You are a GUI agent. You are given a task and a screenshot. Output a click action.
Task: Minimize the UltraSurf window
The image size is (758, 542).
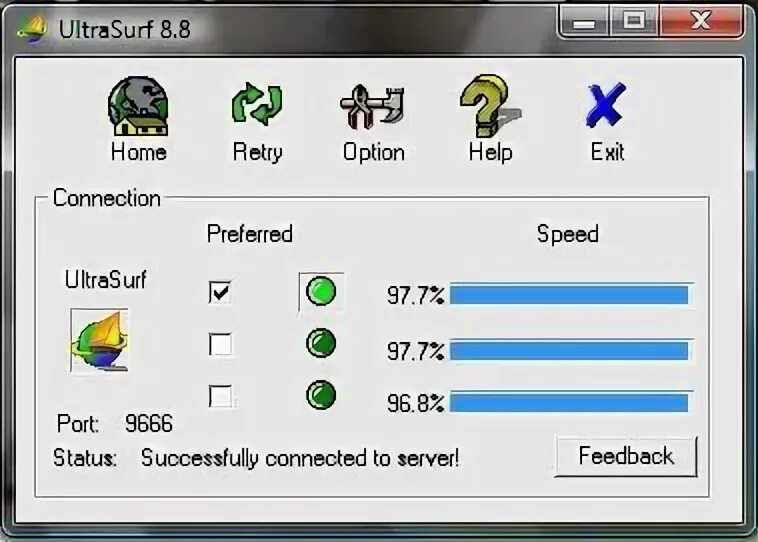(x=583, y=21)
